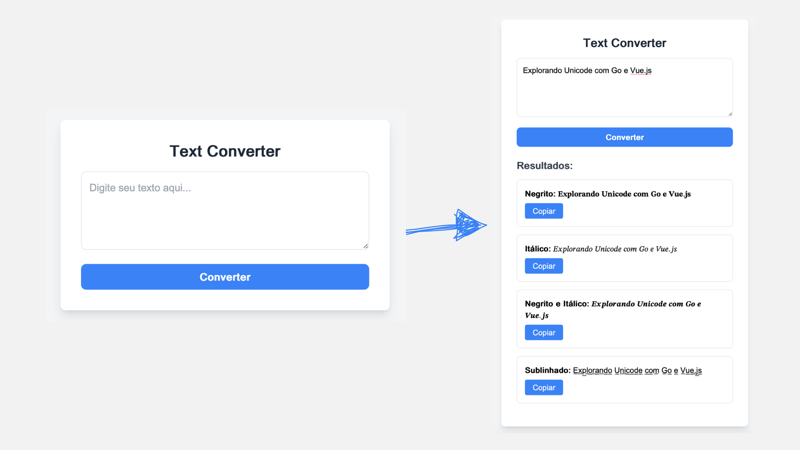The height and width of the screenshot is (450, 800).
Task: Click the Converter button above Resultados
Action: coord(624,137)
